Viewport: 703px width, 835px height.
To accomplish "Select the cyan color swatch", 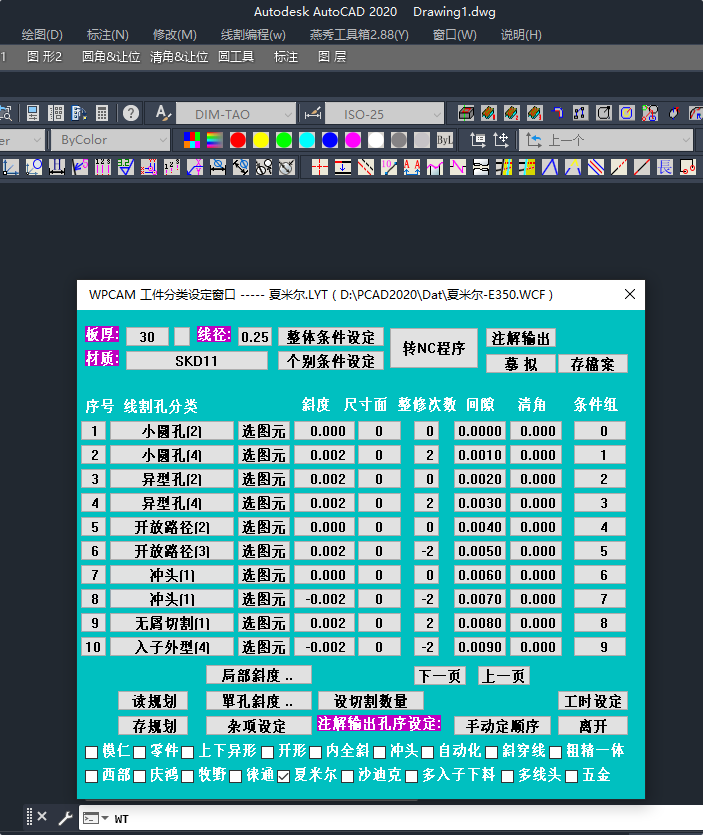I will pyautogui.click(x=307, y=140).
